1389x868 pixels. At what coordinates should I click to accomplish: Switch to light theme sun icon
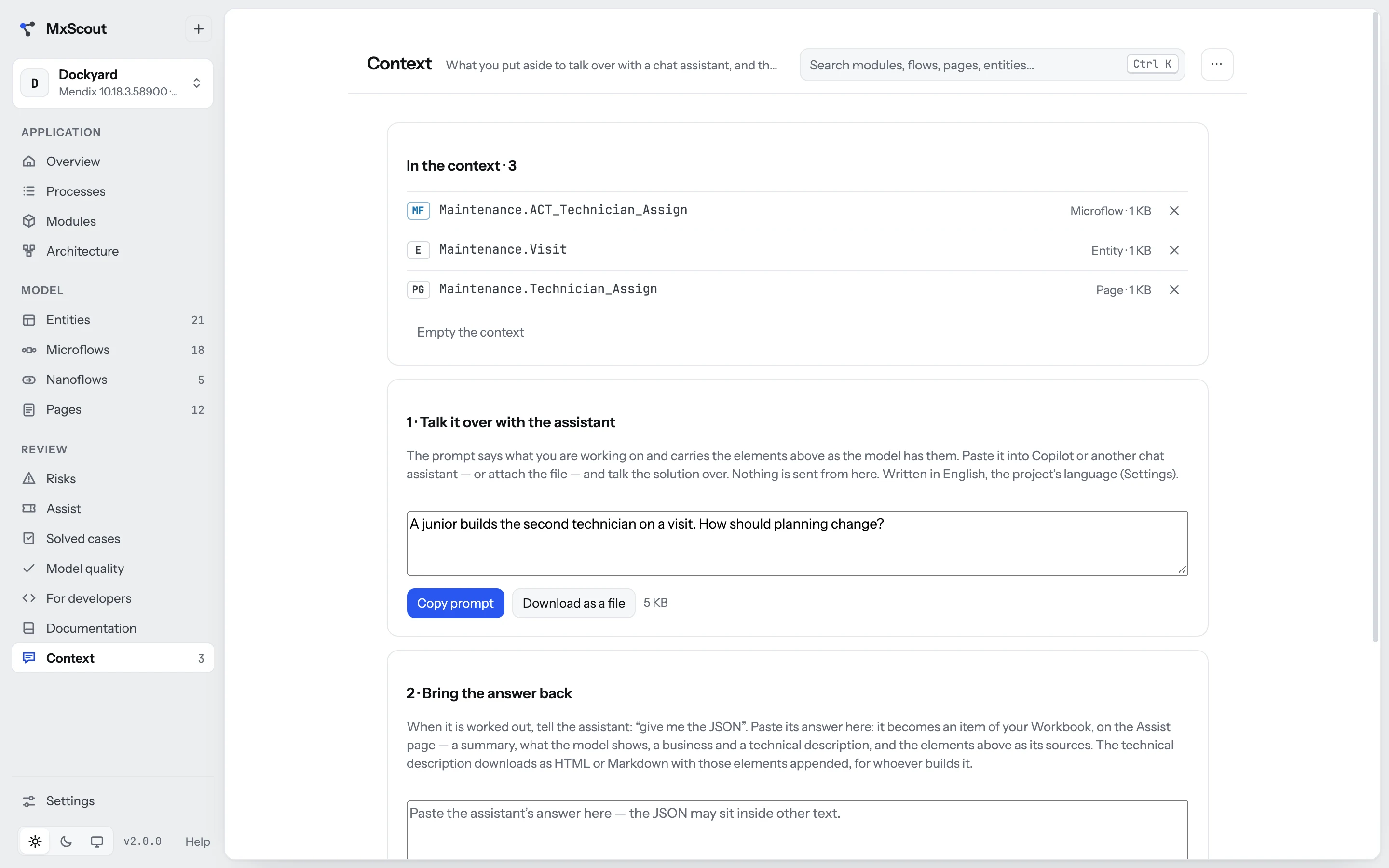(x=35, y=841)
